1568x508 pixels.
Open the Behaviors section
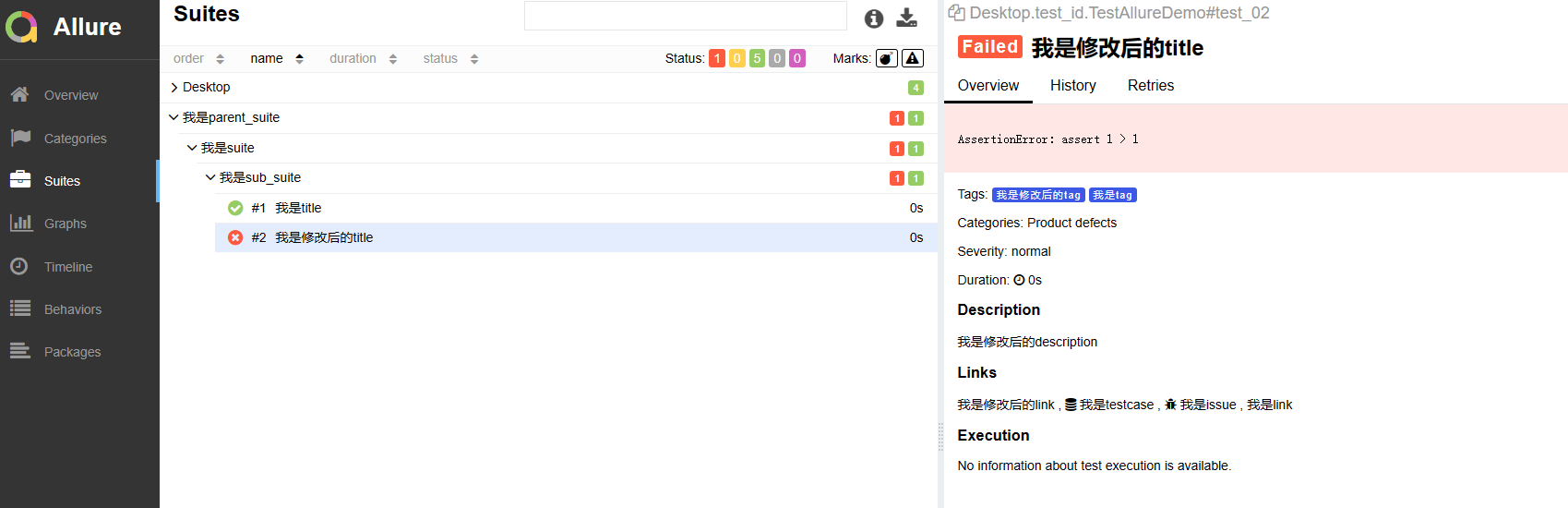(72, 309)
